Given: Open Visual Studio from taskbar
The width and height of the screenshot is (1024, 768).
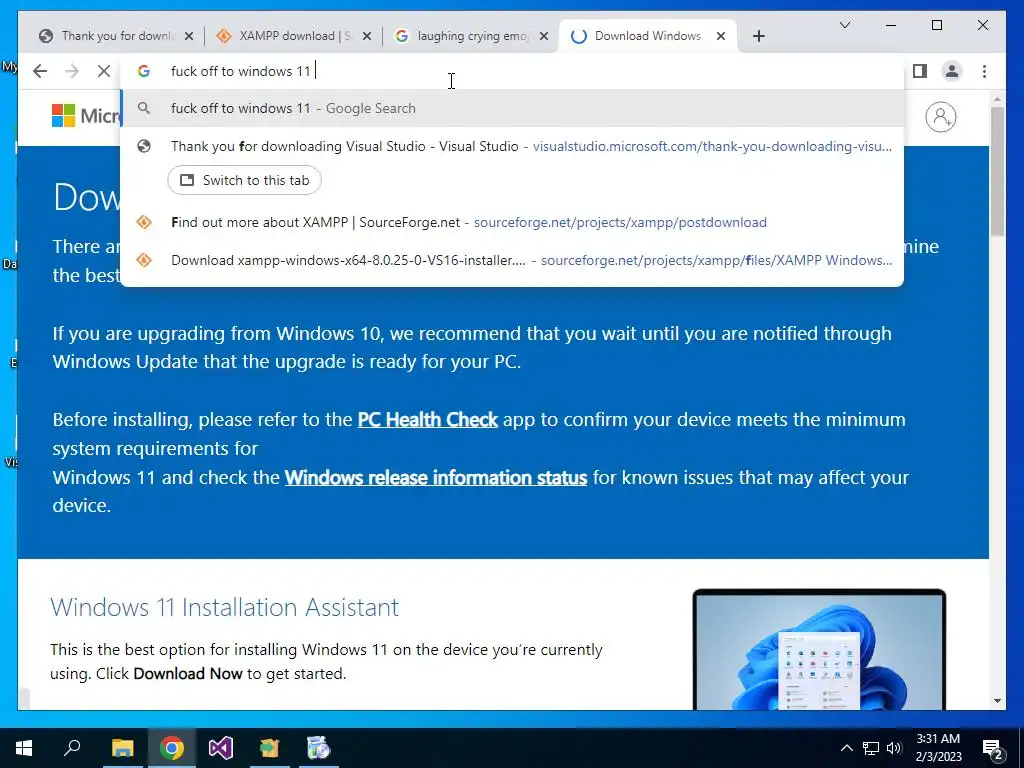Looking at the screenshot, I should [x=221, y=748].
